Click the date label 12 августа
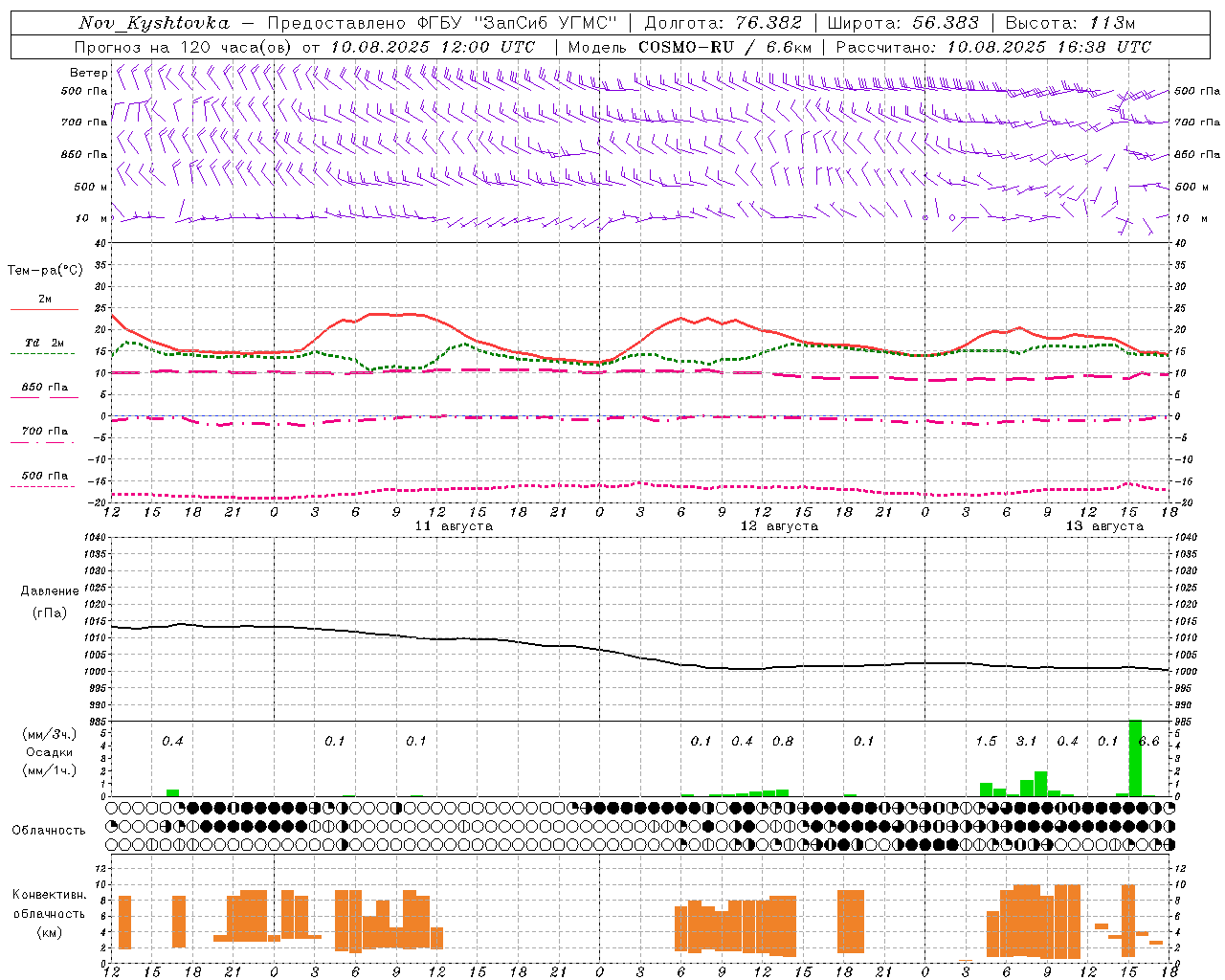The image size is (1225, 980). (779, 526)
